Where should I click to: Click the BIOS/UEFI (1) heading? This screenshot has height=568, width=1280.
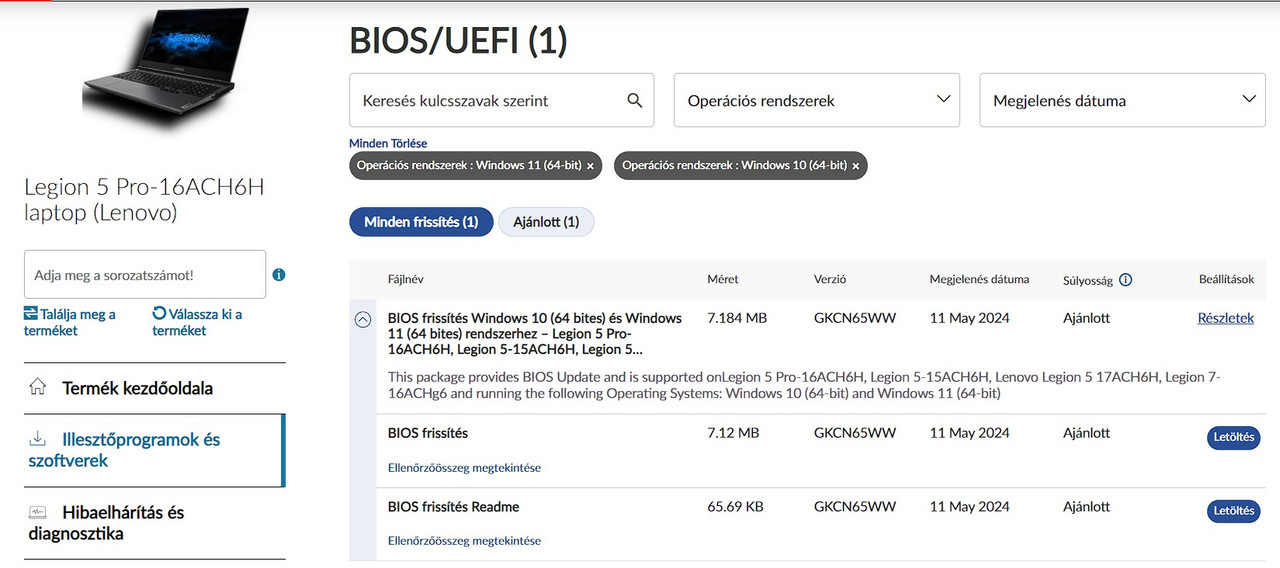(x=458, y=41)
